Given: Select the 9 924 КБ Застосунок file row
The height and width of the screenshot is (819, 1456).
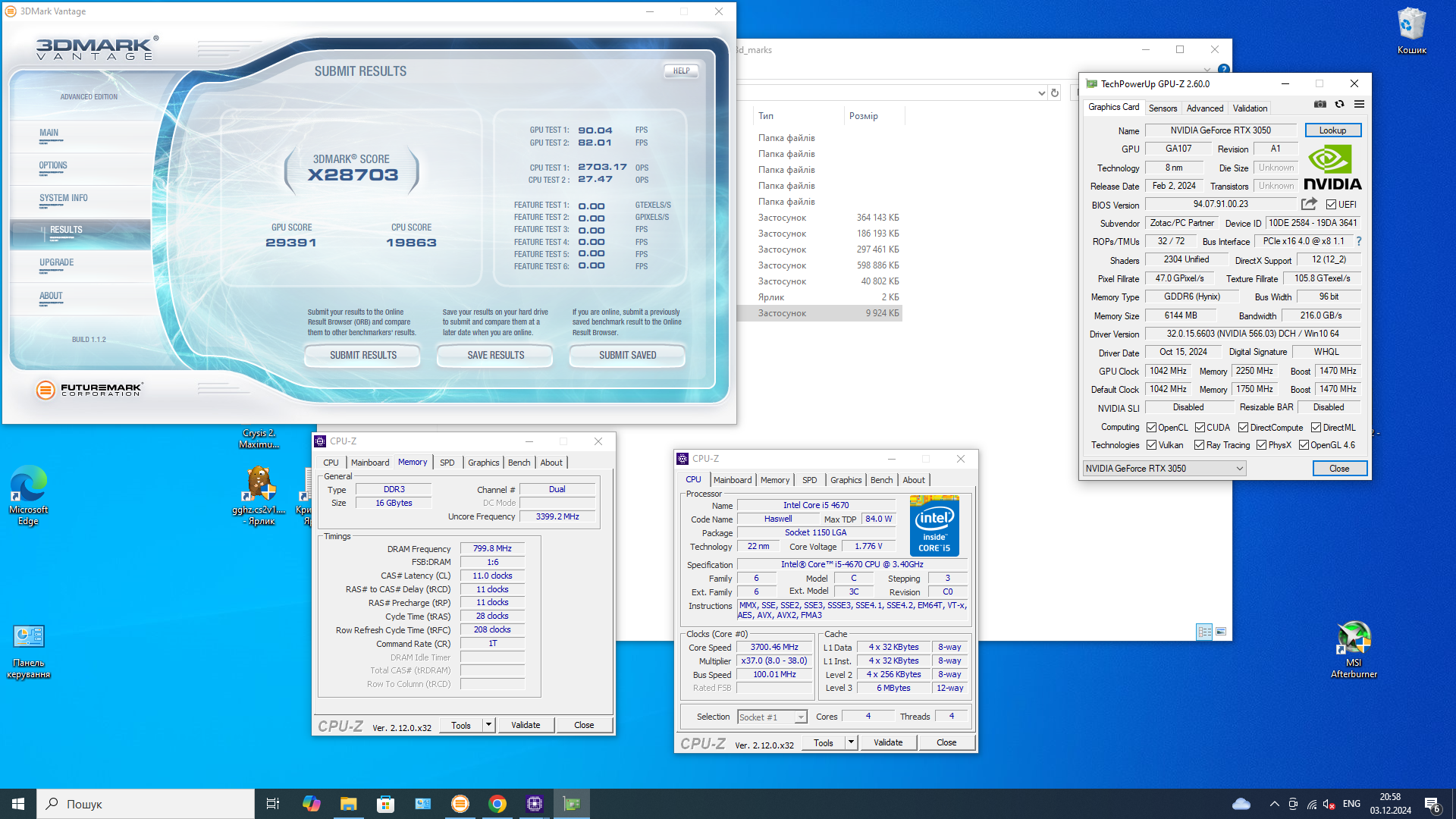Looking at the screenshot, I should point(820,313).
